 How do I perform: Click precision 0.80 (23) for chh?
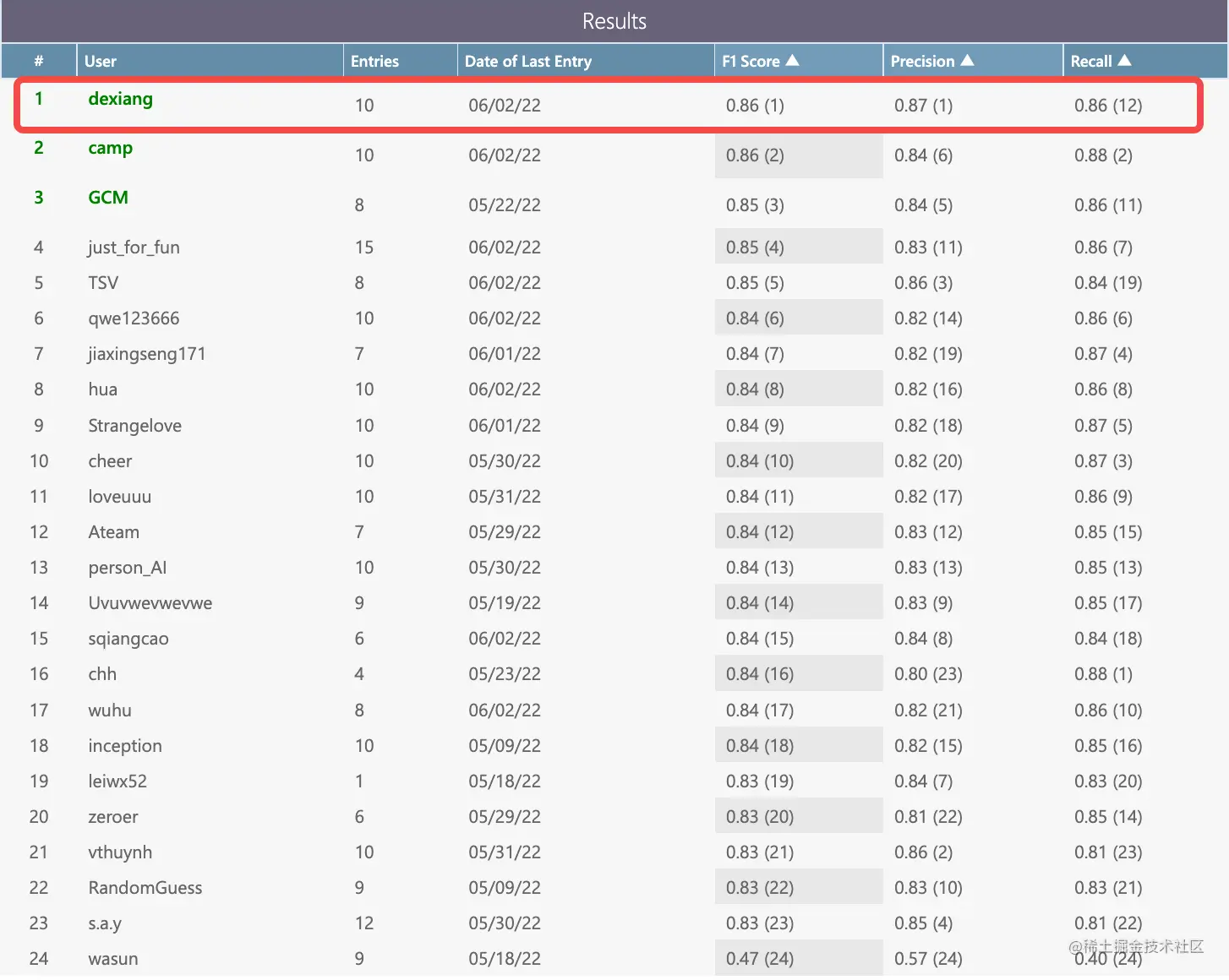[928, 673]
